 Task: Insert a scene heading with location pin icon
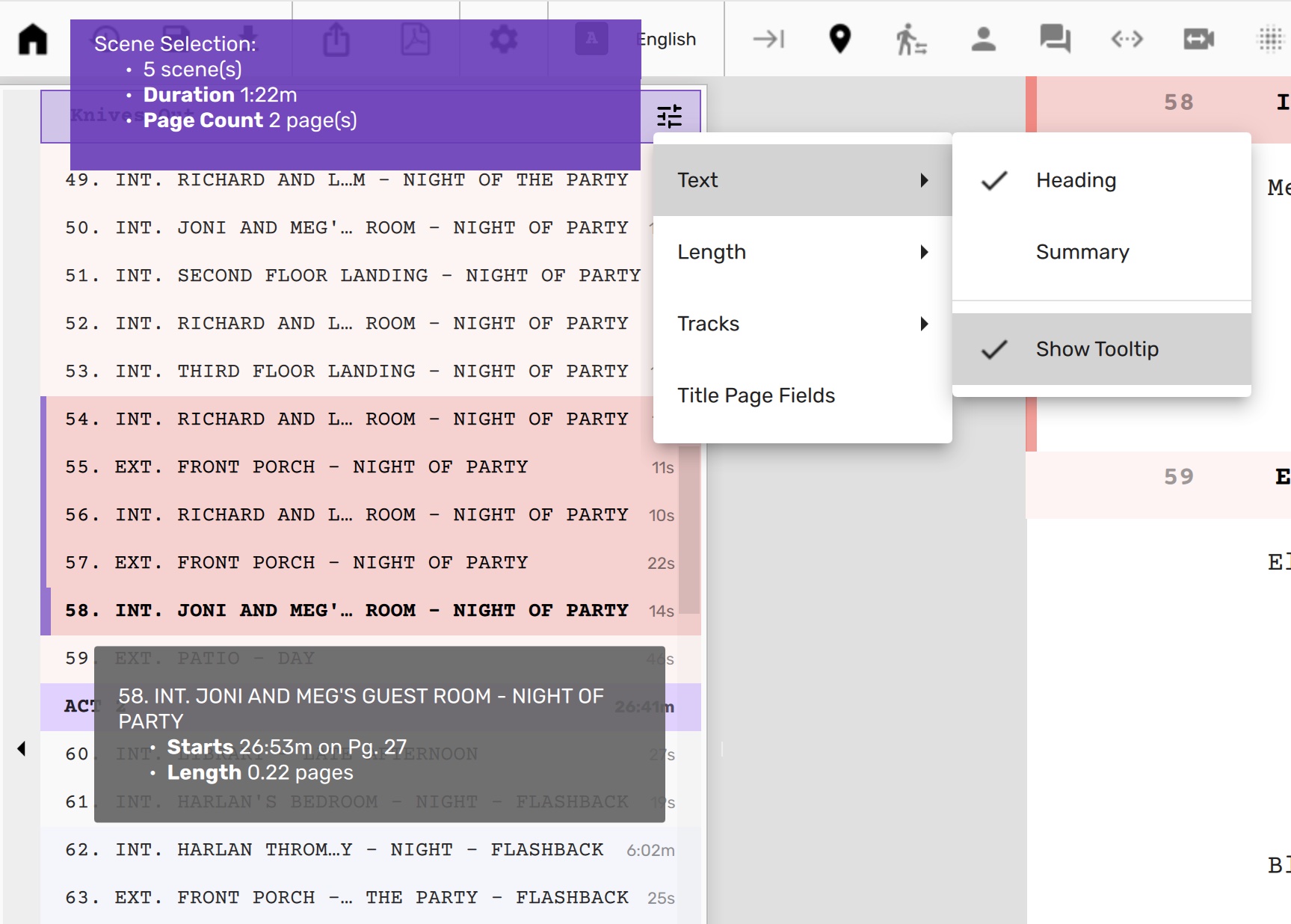(x=840, y=39)
